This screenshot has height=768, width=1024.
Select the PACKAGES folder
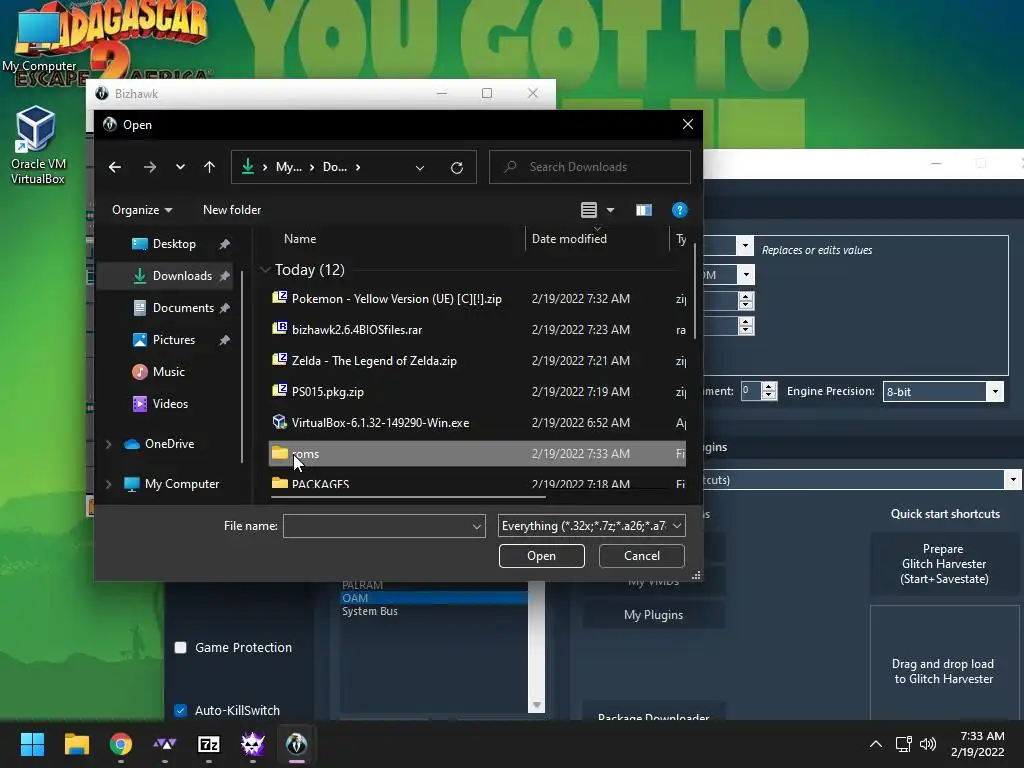[478, 483]
